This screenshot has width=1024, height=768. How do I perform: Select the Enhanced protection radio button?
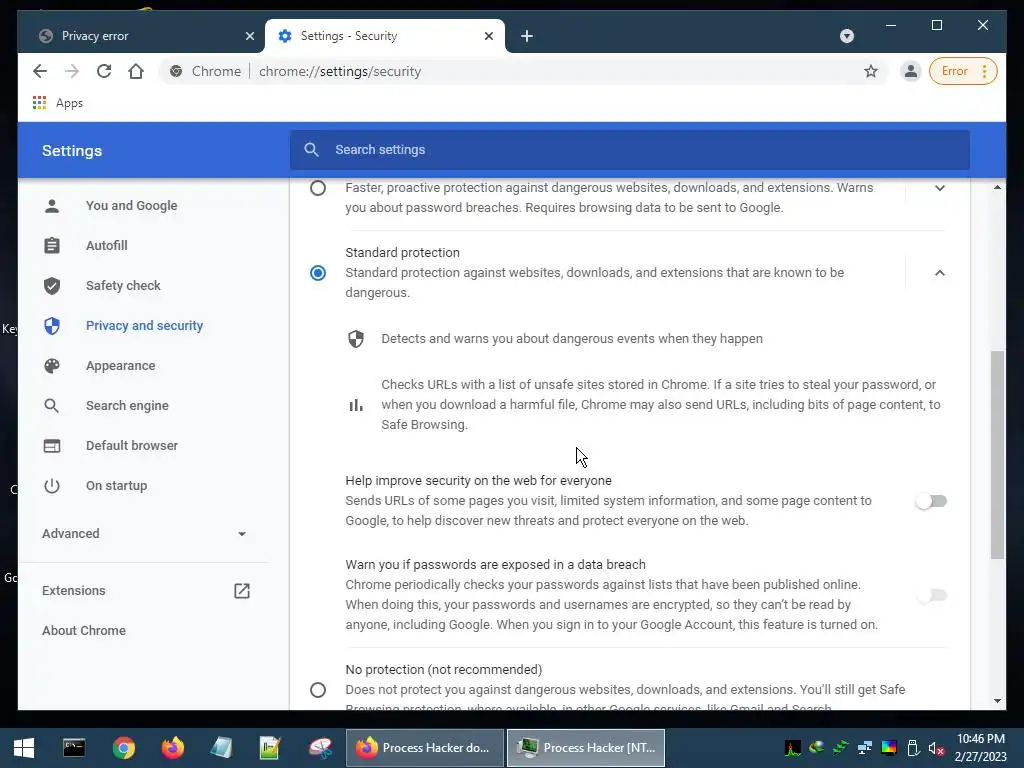317,188
